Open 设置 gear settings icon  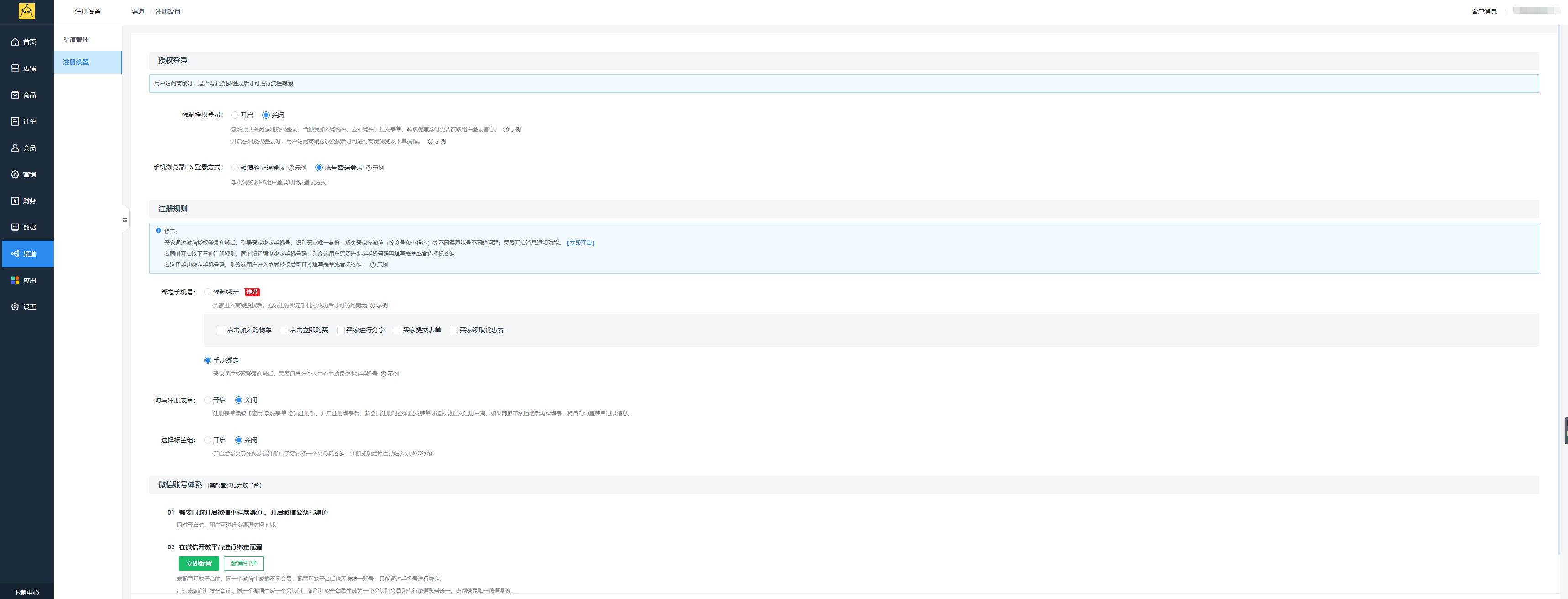[x=15, y=307]
